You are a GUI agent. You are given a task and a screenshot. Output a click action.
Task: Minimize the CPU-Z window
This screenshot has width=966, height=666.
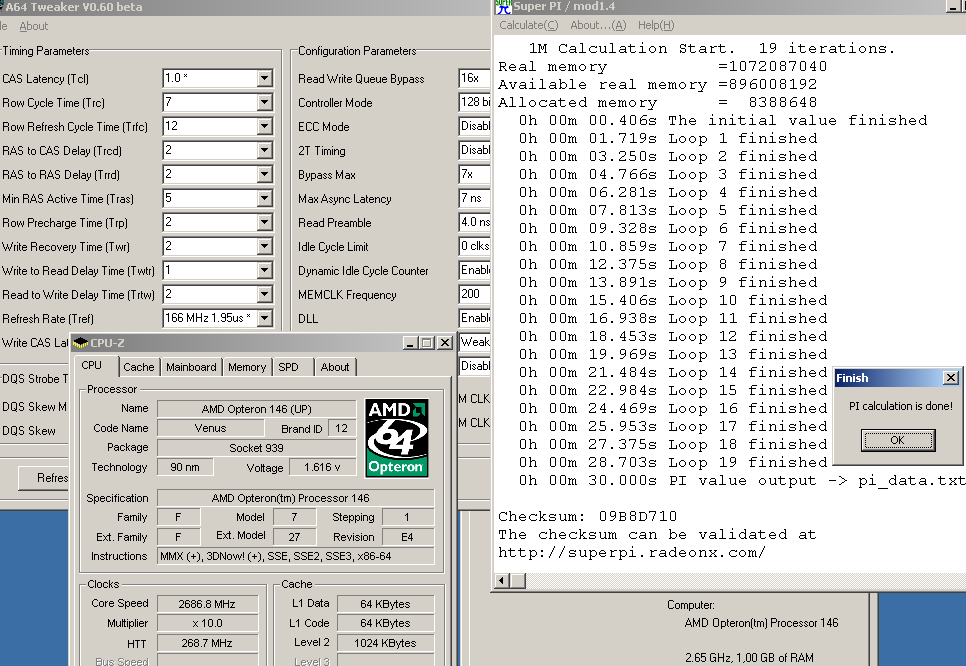pos(410,343)
